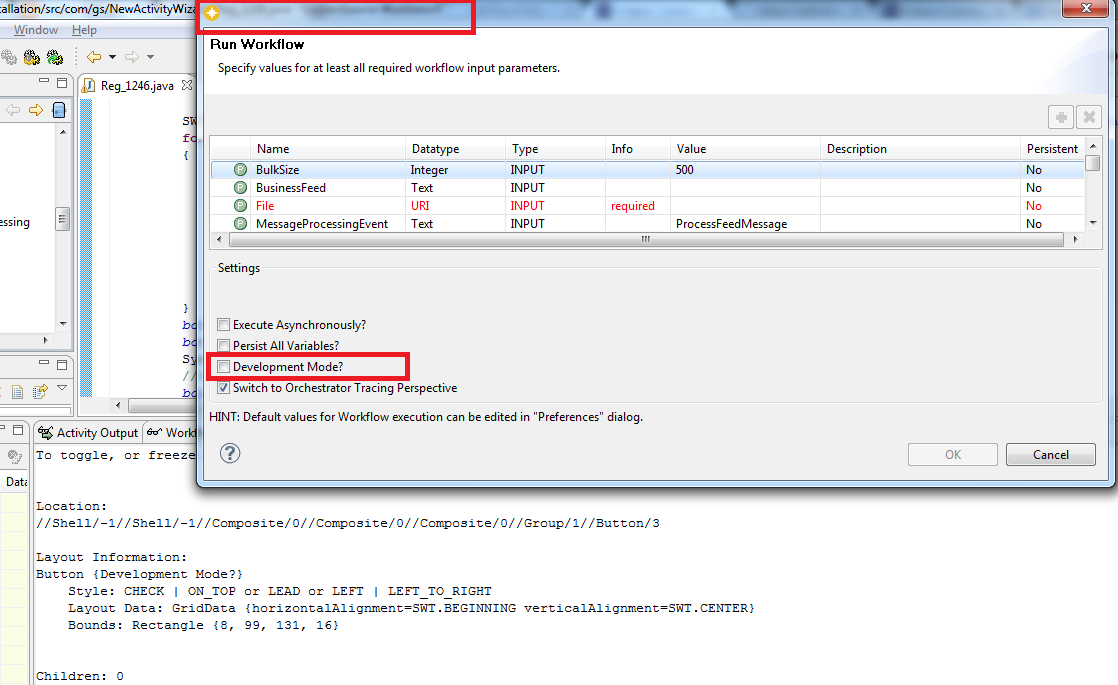Close the Reg_1246.java editor tab
This screenshot has height=685, width=1118.
pos(187,85)
